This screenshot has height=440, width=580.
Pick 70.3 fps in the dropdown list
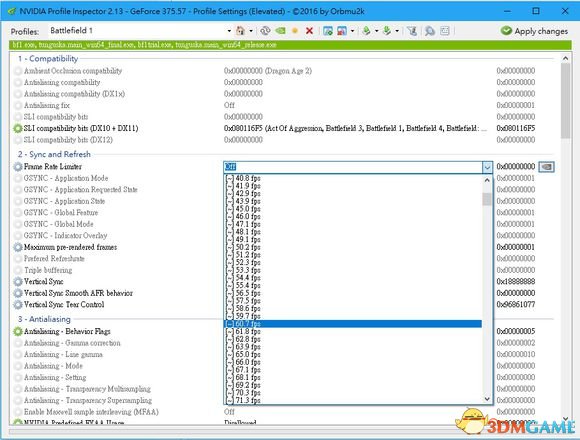[353, 393]
